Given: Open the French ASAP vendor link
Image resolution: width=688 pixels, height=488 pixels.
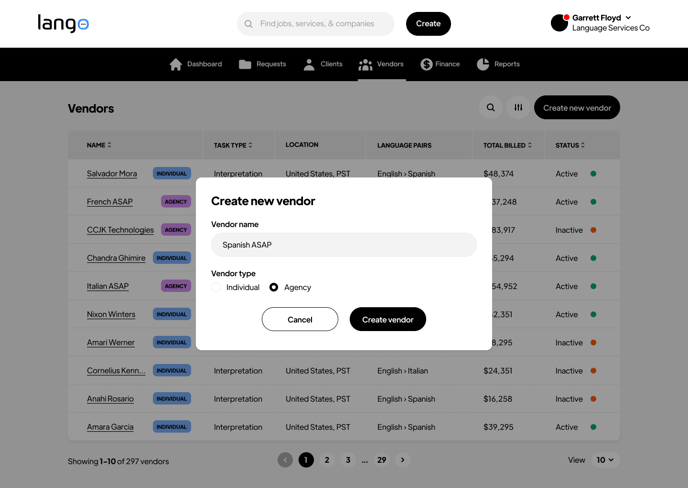Looking at the screenshot, I should point(110,202).
